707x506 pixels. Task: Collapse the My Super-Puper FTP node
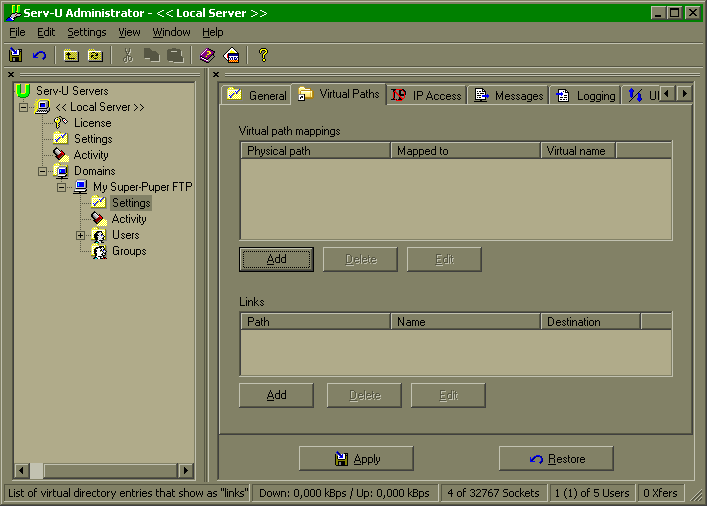point(61,187)
